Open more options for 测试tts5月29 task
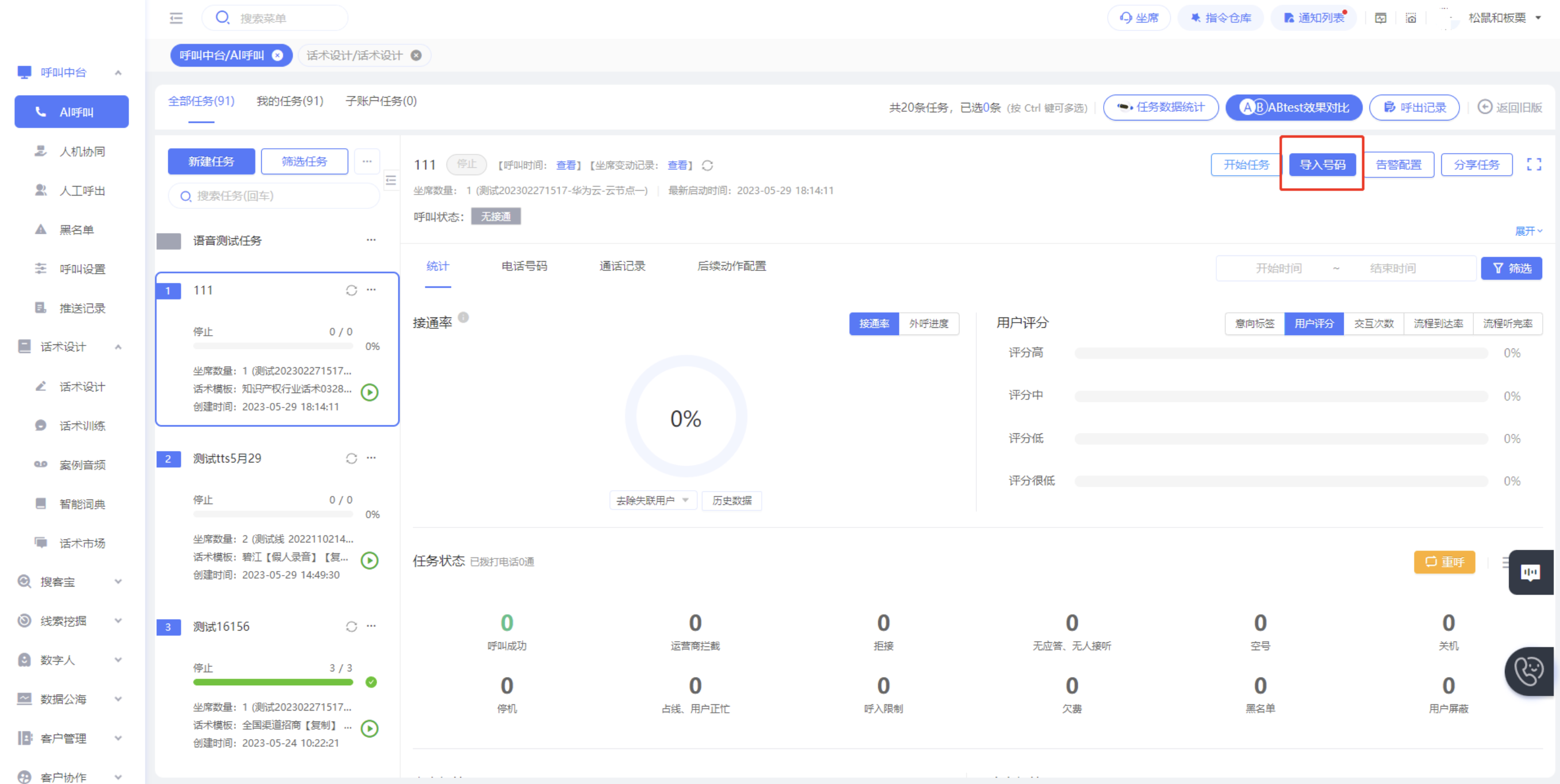 pos(371,459)
